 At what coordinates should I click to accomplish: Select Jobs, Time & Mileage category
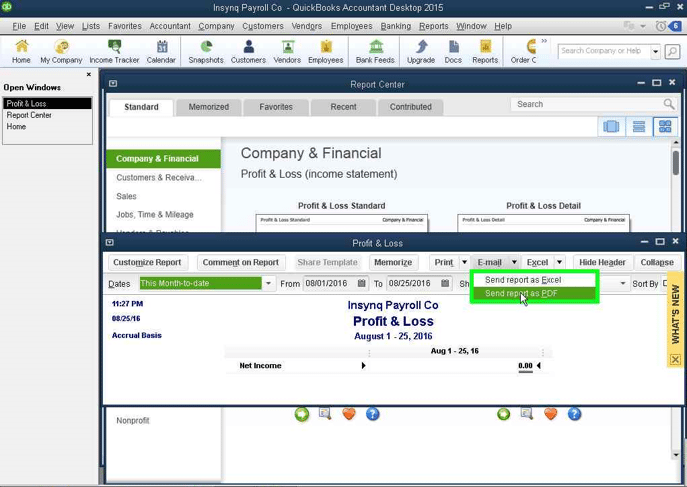pyautogui.click(x=155, y=215)
